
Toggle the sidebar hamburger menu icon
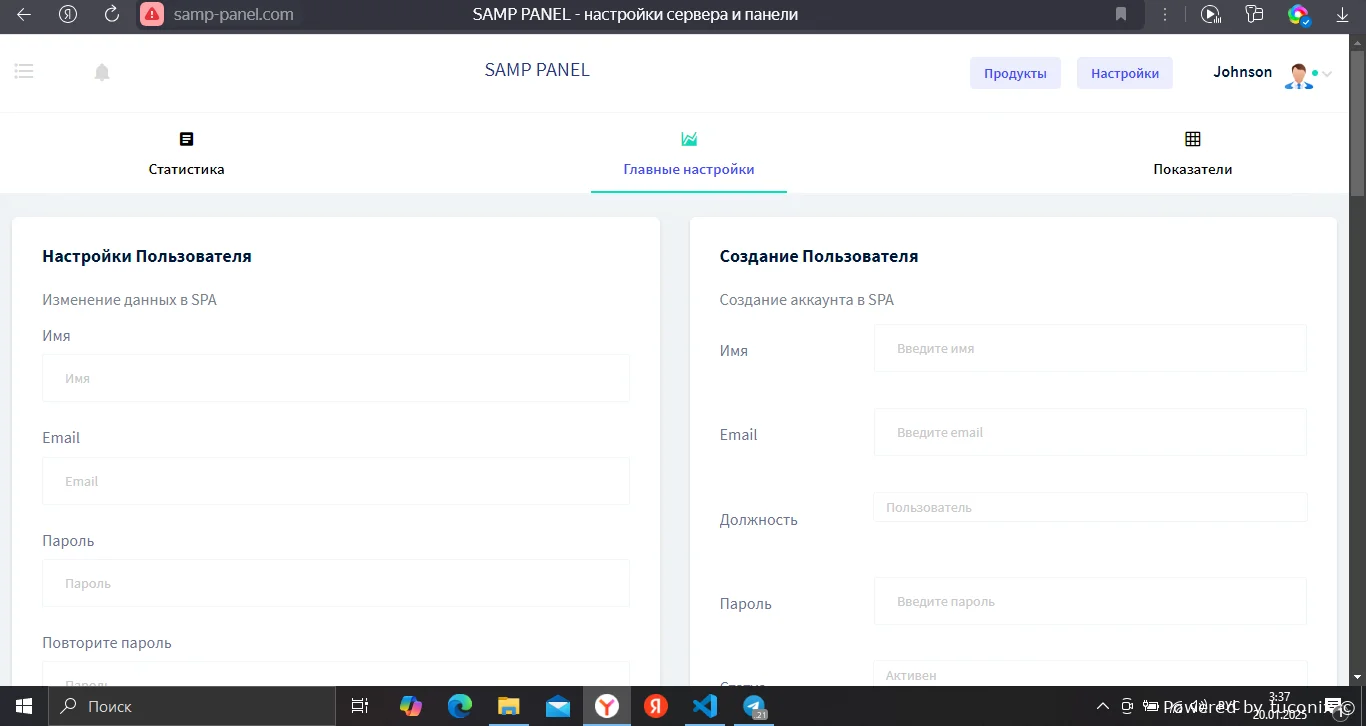coord(24,71)
